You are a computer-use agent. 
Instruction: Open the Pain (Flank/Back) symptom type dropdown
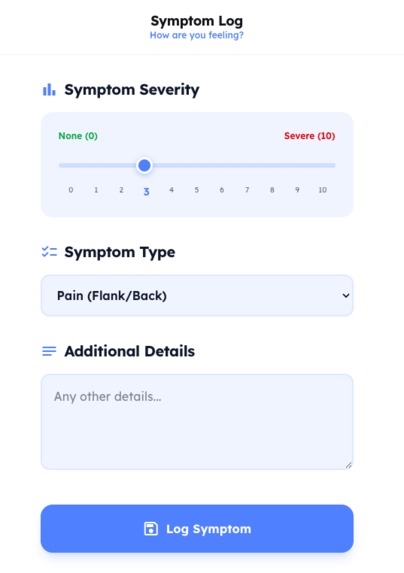click(197, 296)
